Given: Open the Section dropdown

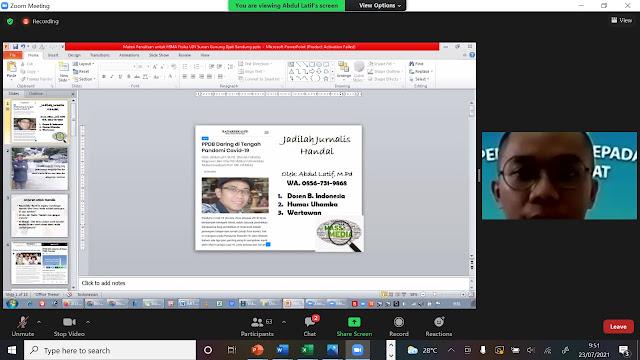Looking at the screenshot, I should pos(84,79).
